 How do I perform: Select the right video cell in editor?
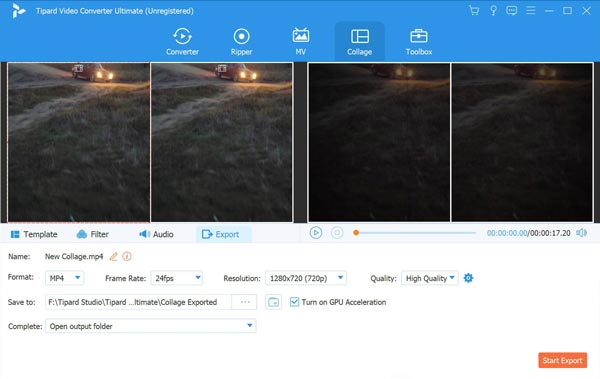(222, 142)
